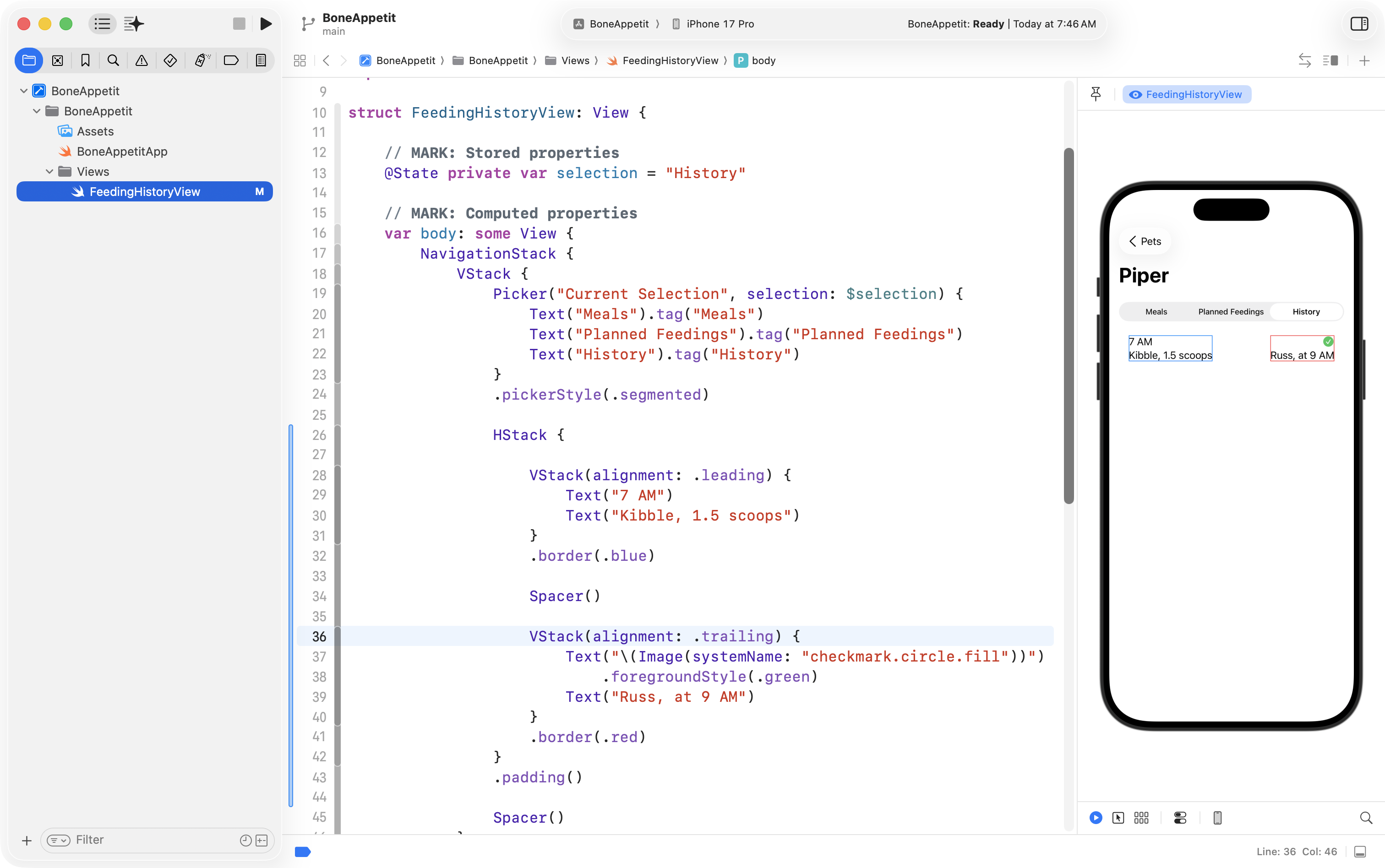Collapse the Views folder
Viewport: 1385px width, 868px height.
(49, 172)
